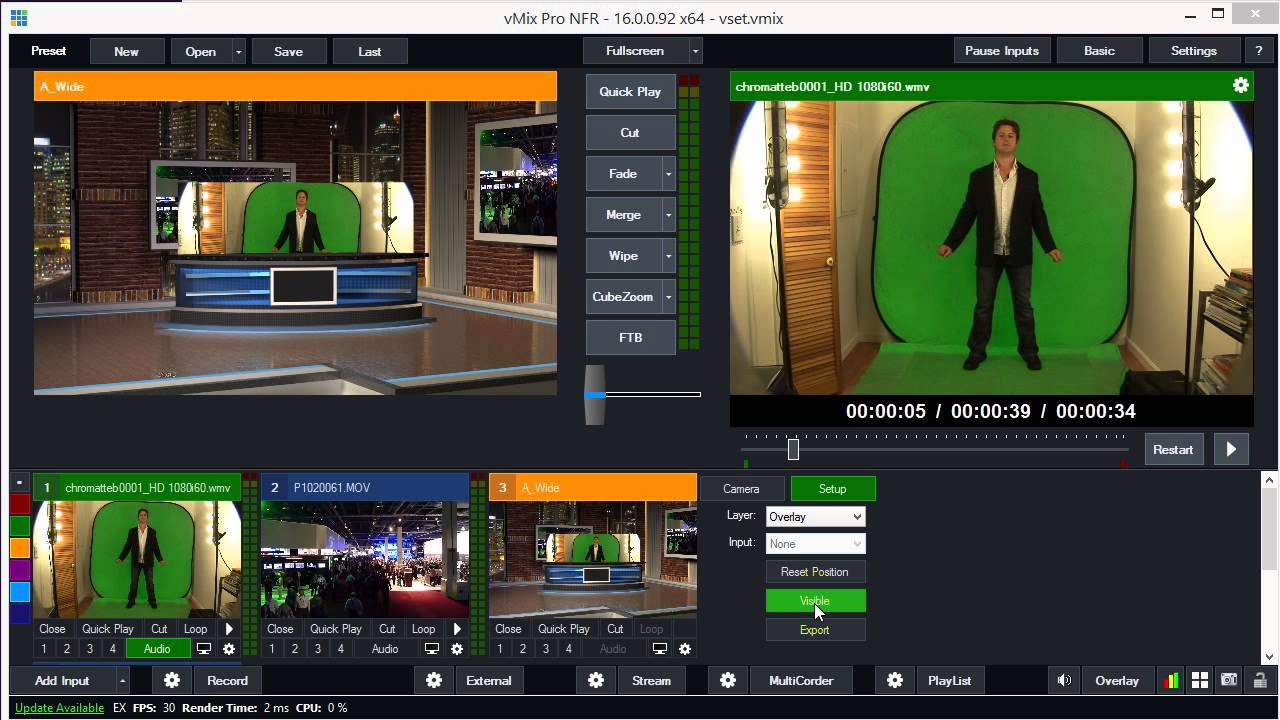Image resolution: width=1280 pixels, height=720 pixels.
Task: Expand the Add Input dropdown arrow
Action: pyautogui.click(x=122, y=680)
